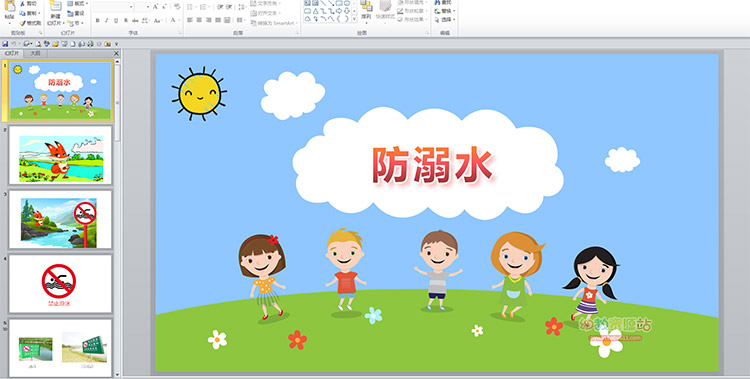The height and width of the screenshot is (379, 750).
Task: Select the right arrow shape in gallery
Action: 339,11
